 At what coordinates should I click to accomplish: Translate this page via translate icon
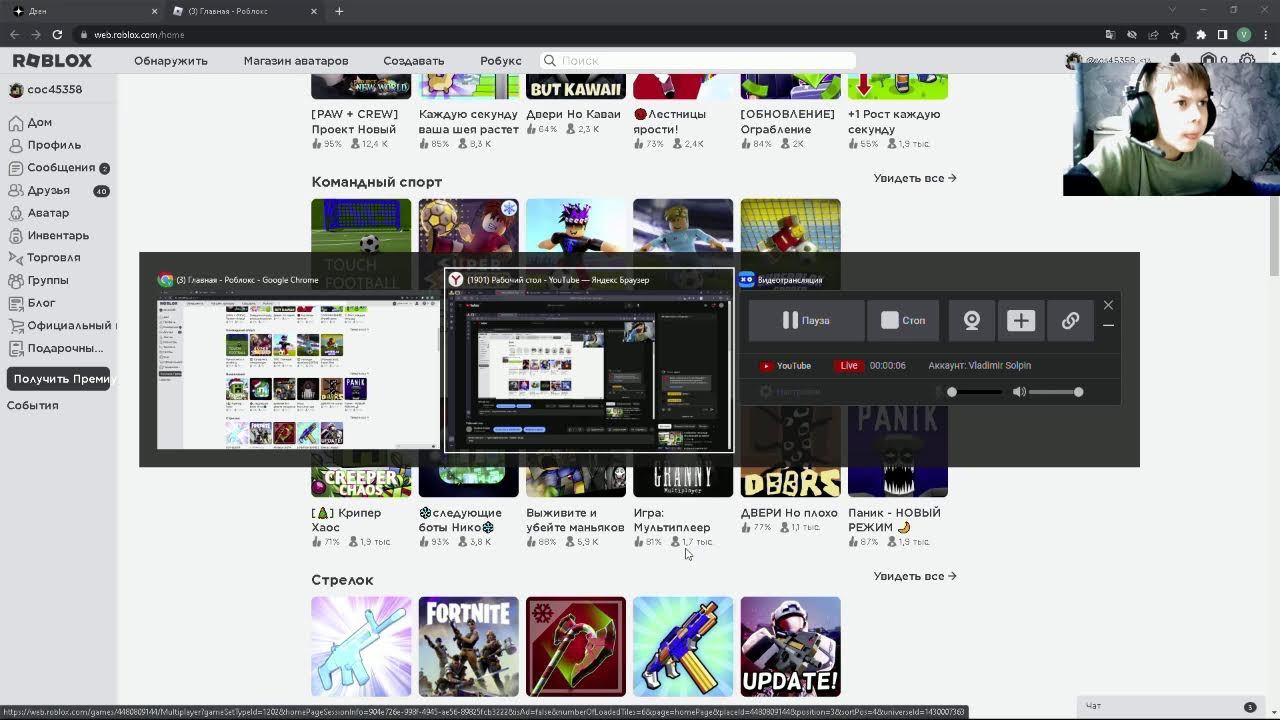tap(1111, 35)
